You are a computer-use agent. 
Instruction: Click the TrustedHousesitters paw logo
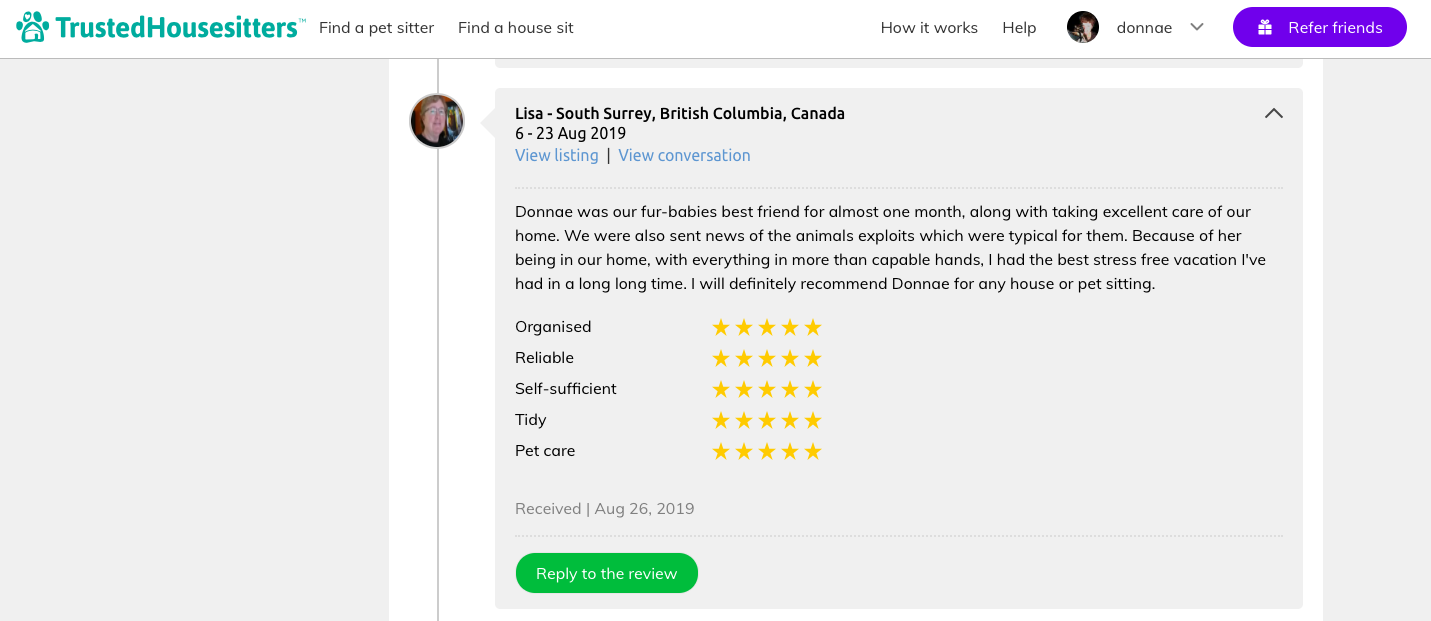click(33, 27)
